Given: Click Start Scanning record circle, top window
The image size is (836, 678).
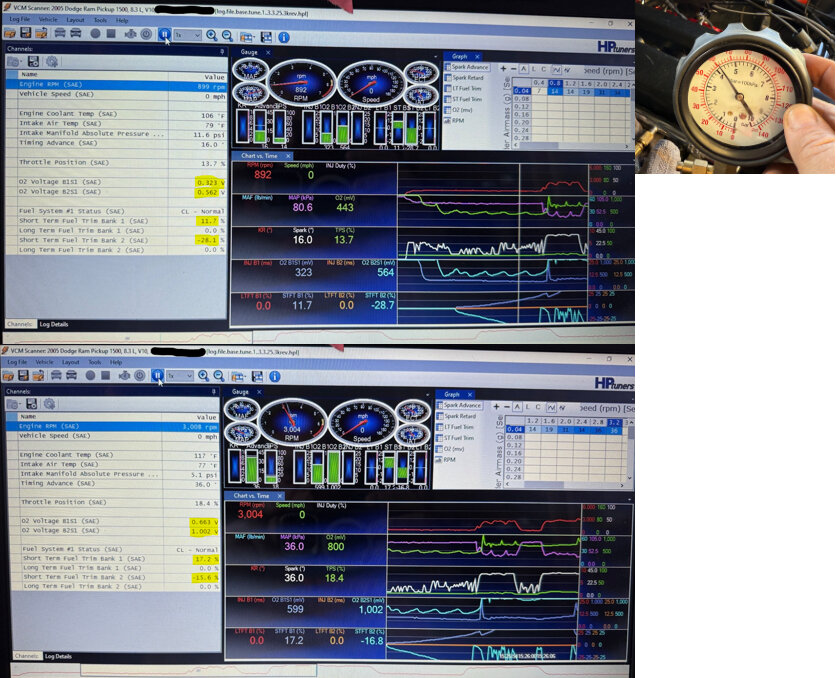Looking at the screenshot, I should [x=95, y=34].
